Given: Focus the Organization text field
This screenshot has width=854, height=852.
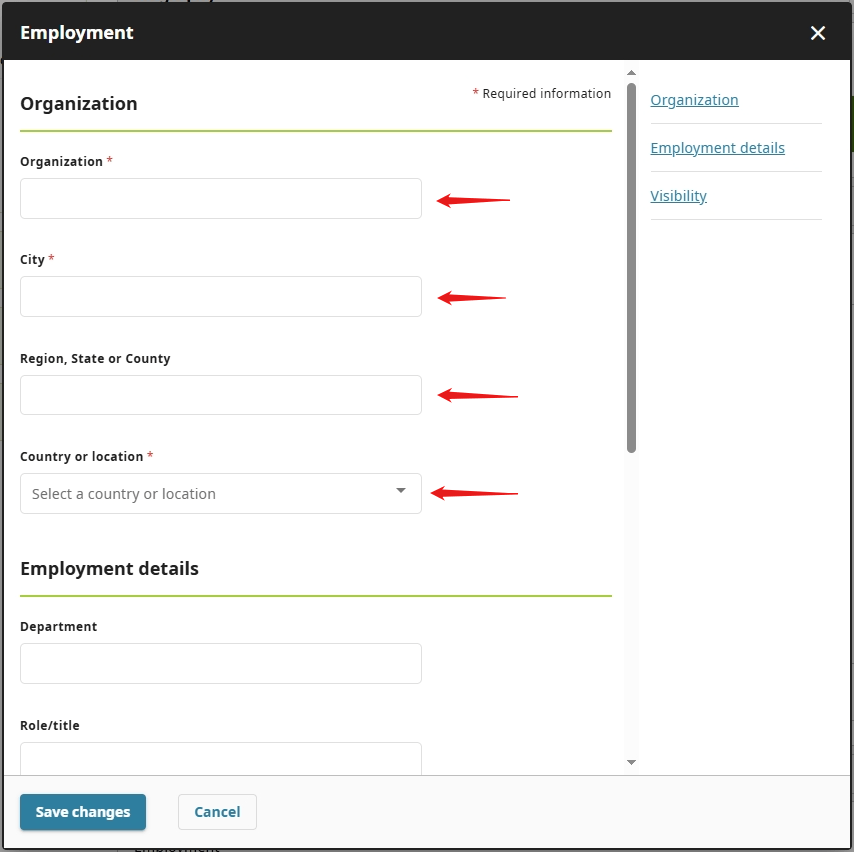Looking at the screenshot, I should click(x=221, y=198).
